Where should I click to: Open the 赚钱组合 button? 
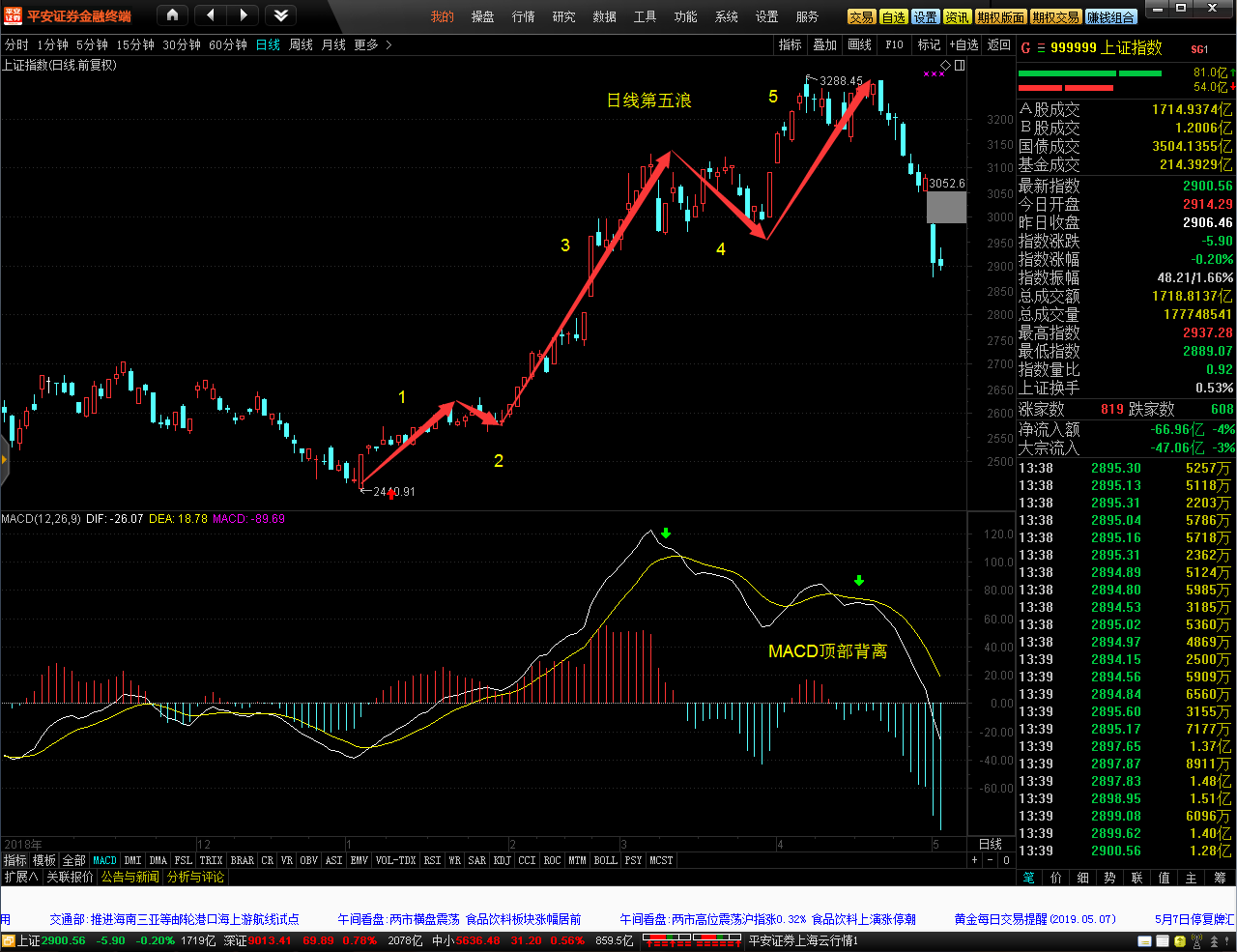click(1111, 17)
